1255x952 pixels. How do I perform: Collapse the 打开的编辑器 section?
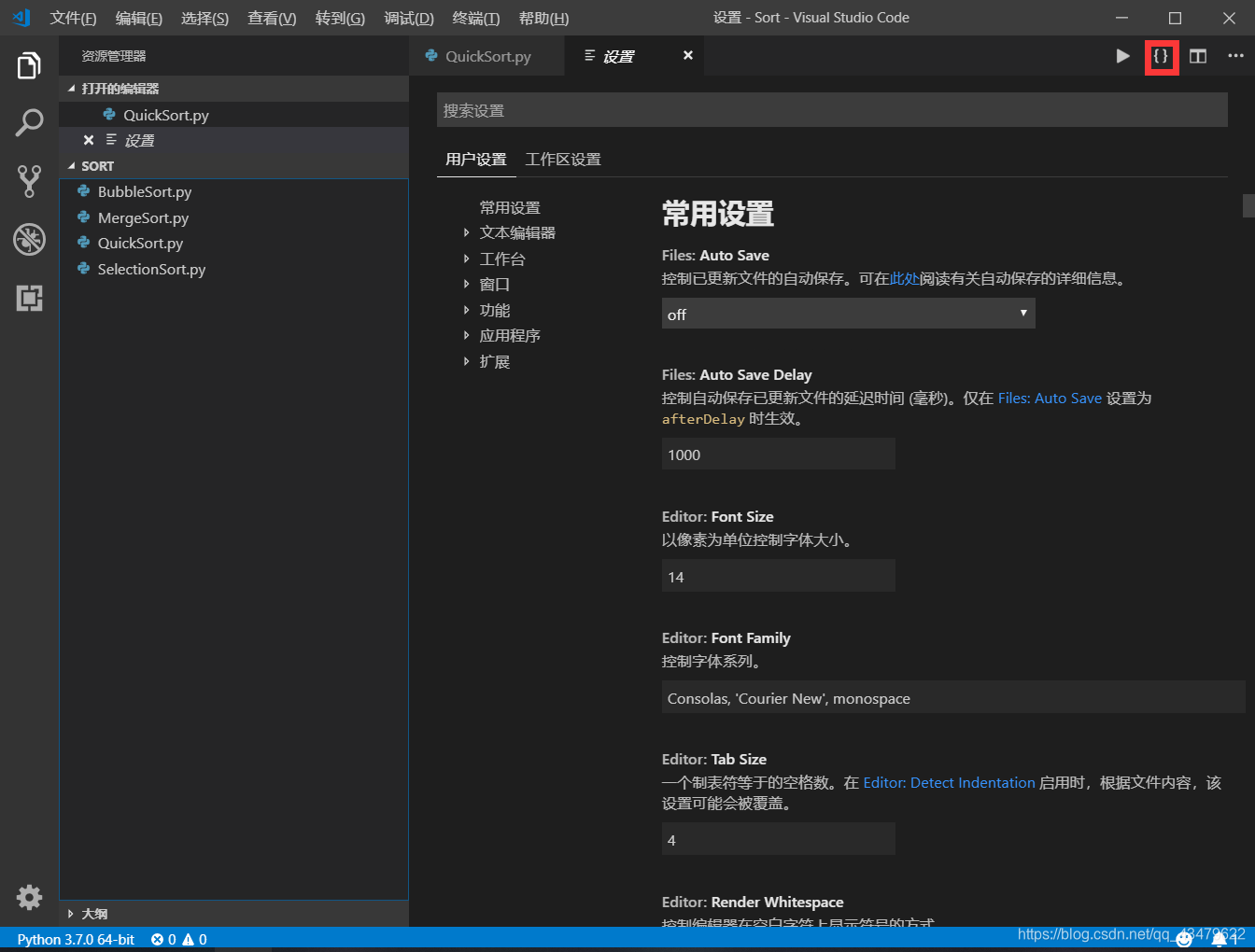pyautogui.click(x=233, y=89)
